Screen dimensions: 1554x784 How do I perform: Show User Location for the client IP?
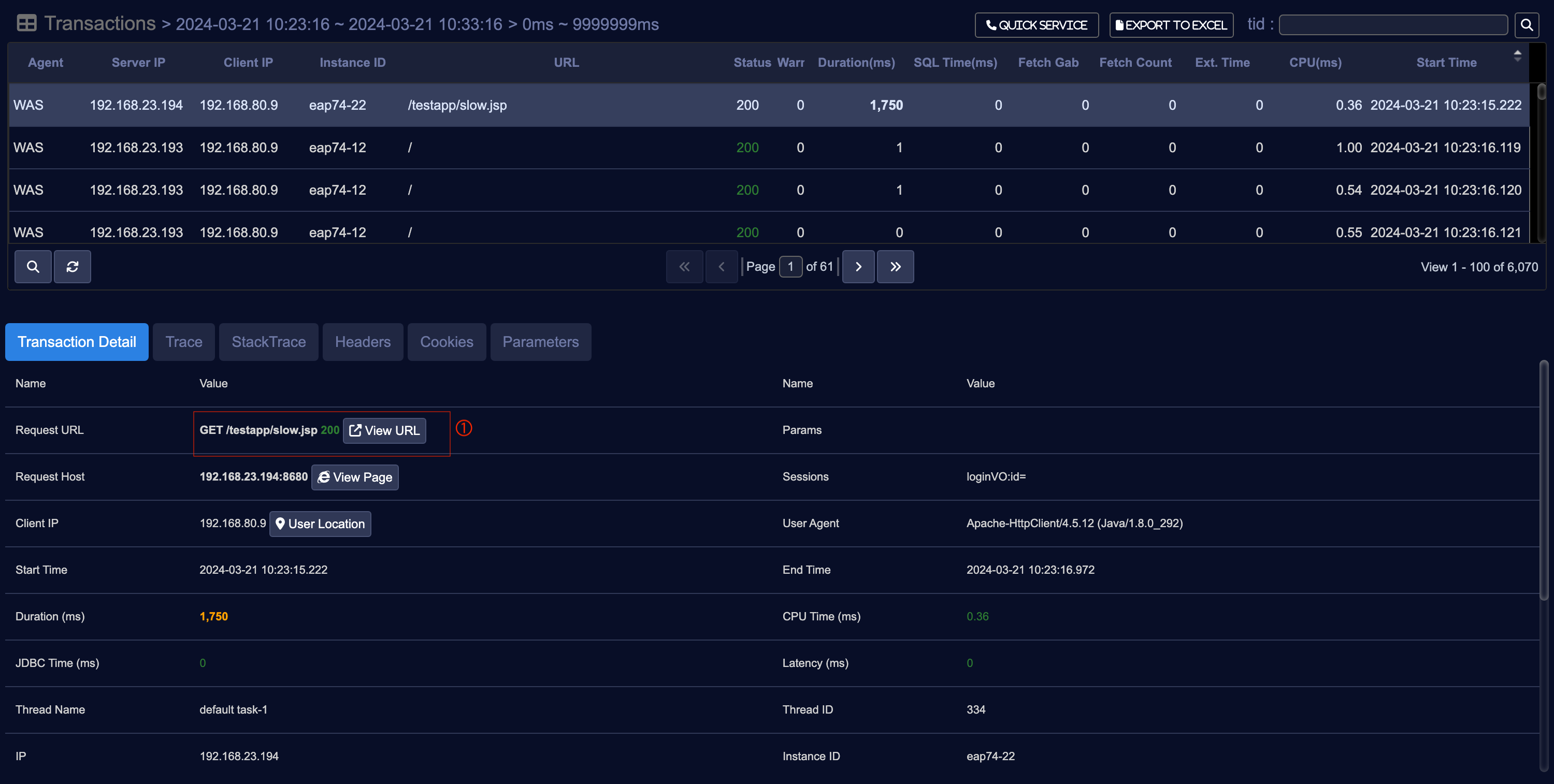coord(320,524)
